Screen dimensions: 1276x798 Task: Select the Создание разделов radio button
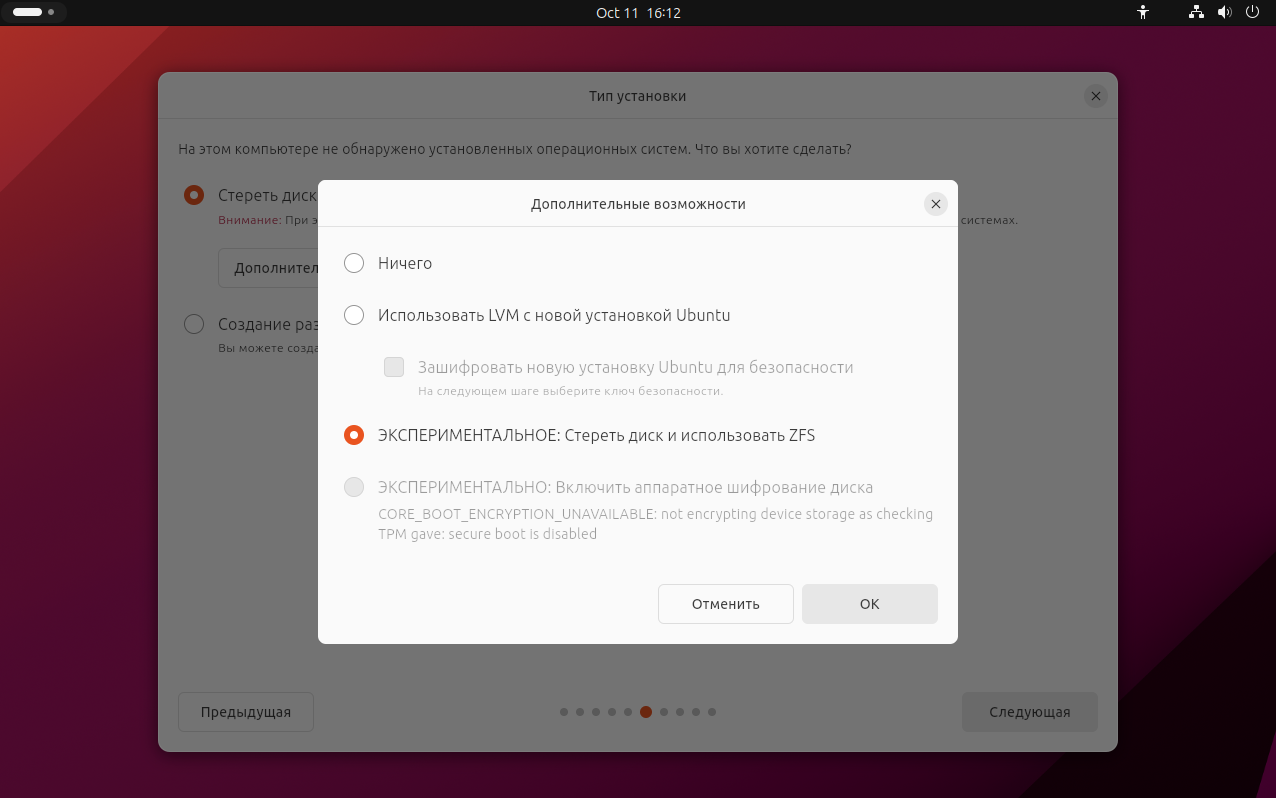(194, 324)
